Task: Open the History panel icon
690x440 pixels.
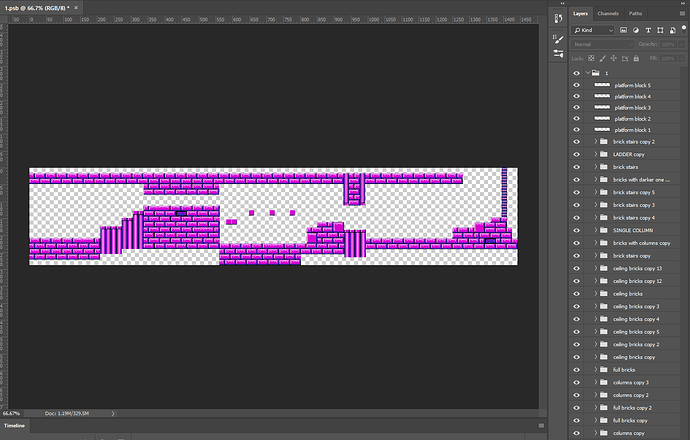Action: 558,18
